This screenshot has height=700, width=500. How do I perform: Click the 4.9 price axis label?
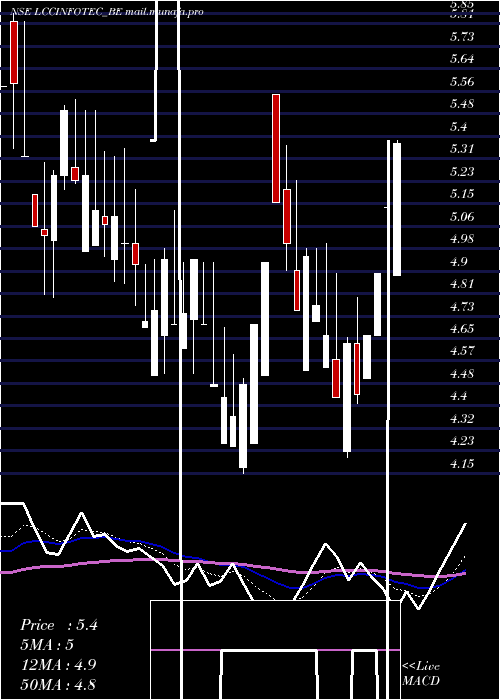coord(458,262)
